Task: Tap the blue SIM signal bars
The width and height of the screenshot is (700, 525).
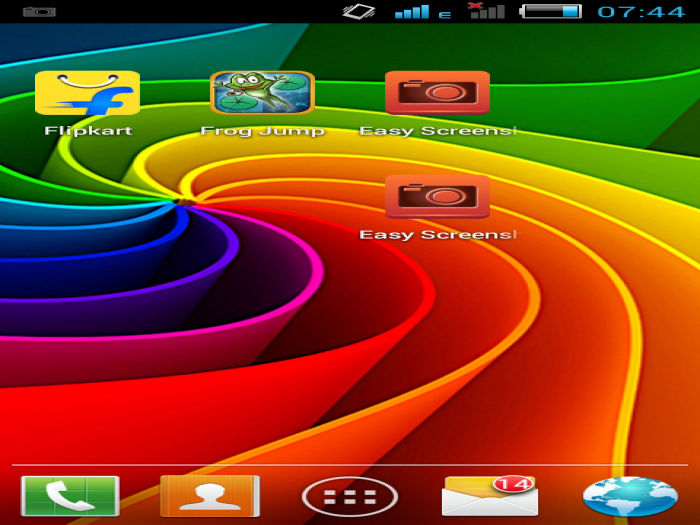Action: click(x=412, y=12)
